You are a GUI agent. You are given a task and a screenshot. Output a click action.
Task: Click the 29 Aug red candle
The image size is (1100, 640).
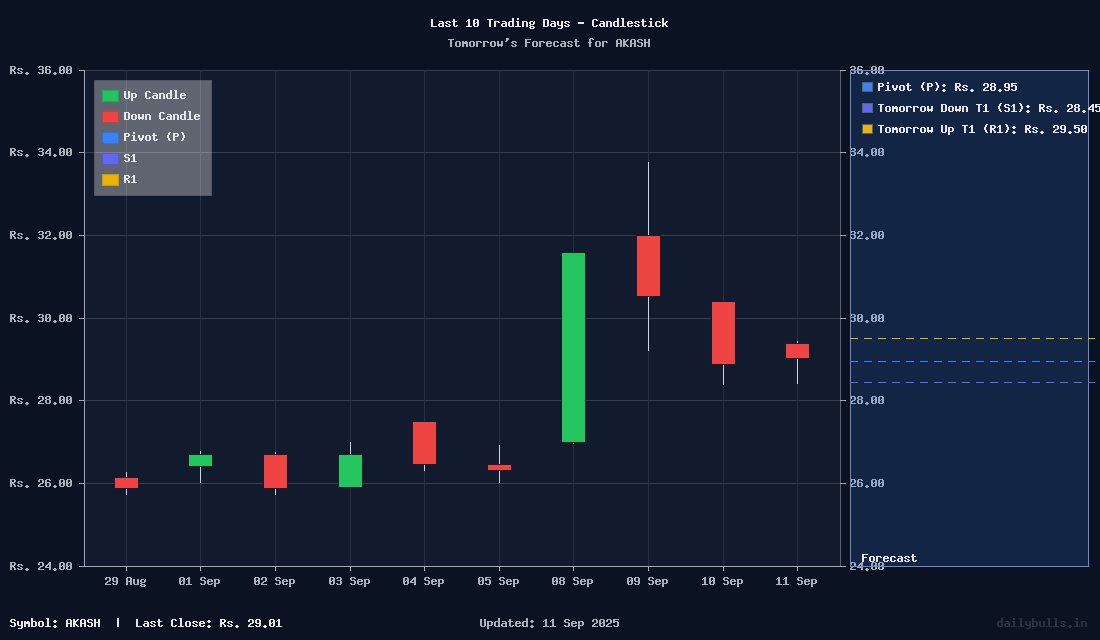click(x=126, y=483)
